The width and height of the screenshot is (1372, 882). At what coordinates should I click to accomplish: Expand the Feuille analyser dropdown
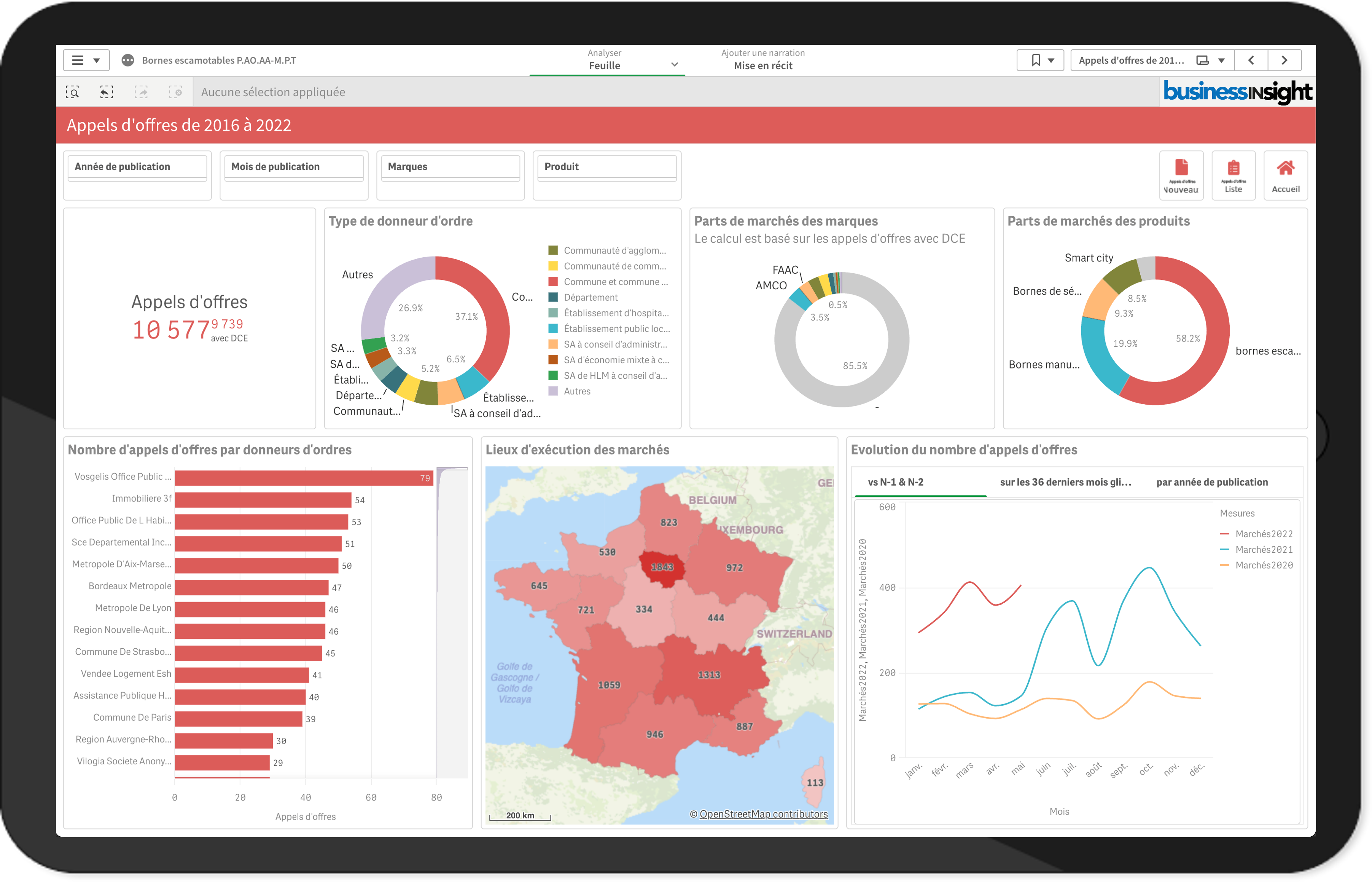(674, 65)
